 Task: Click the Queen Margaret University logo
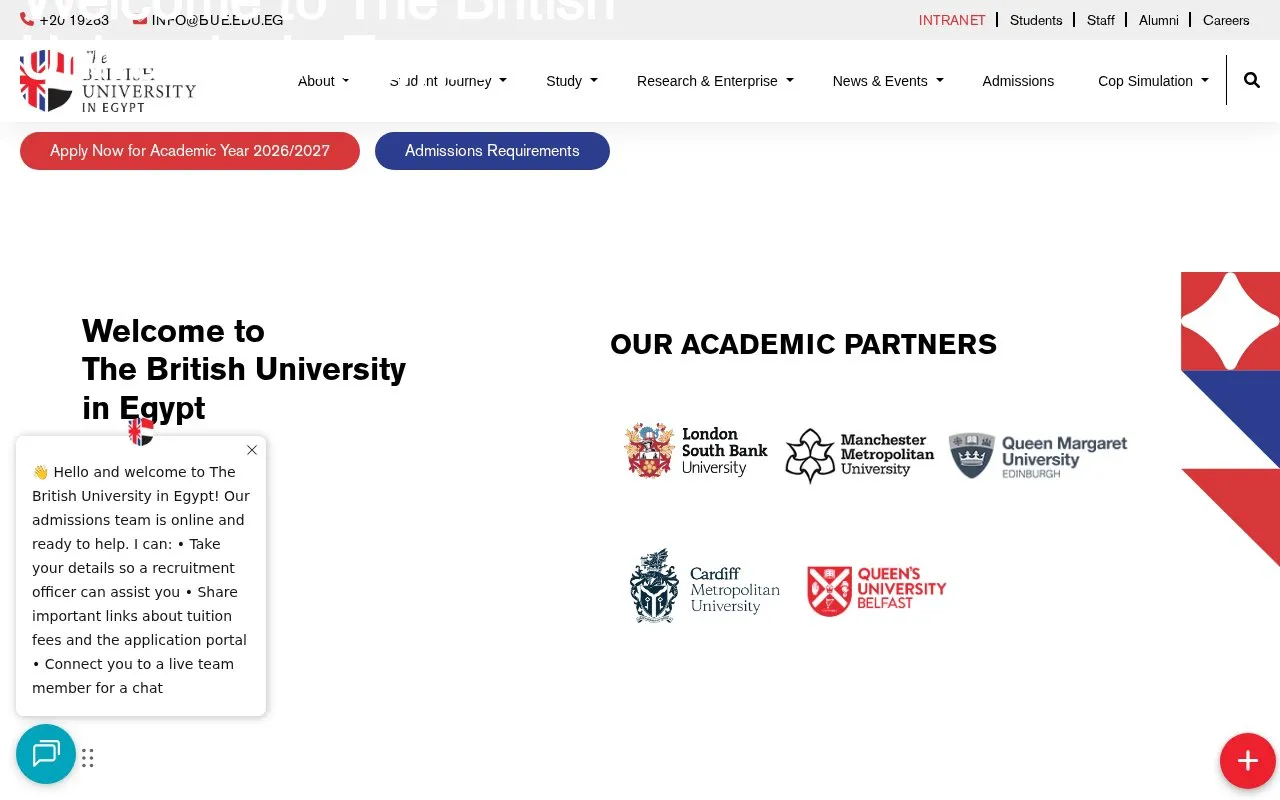pyautogui.click(x=1038, y=456)
